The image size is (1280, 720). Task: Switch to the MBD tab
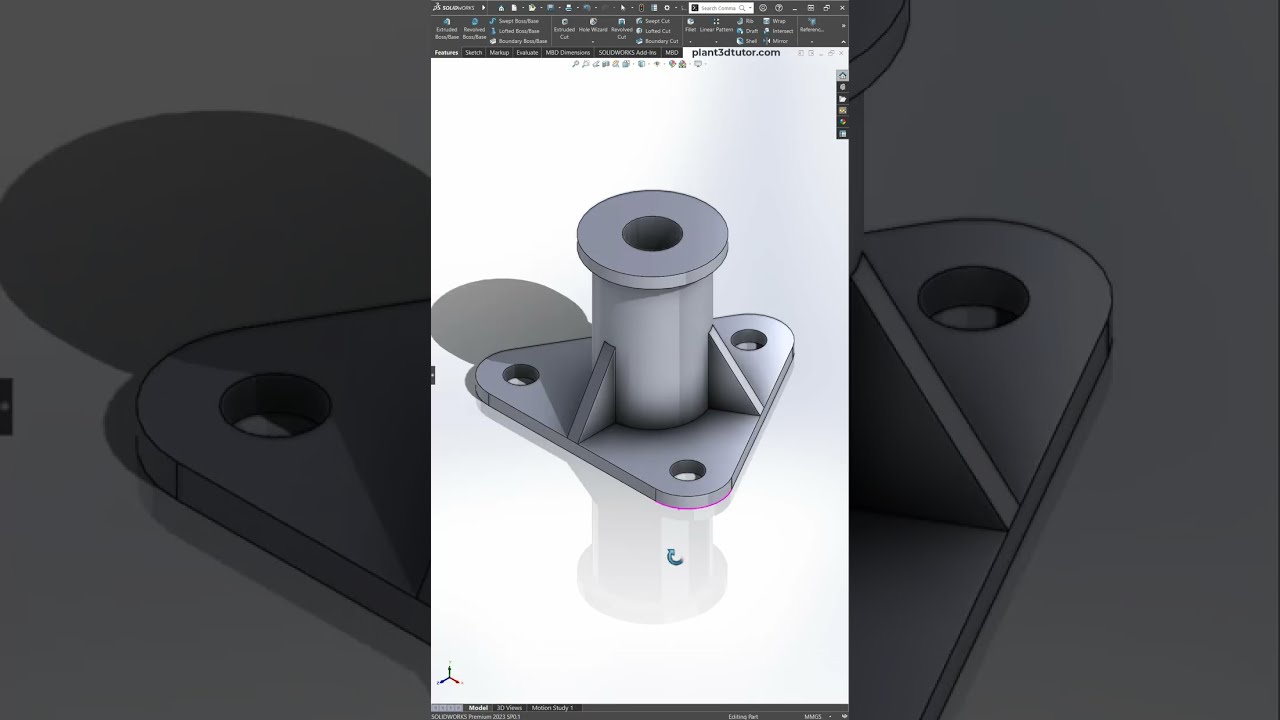point(672,52)
